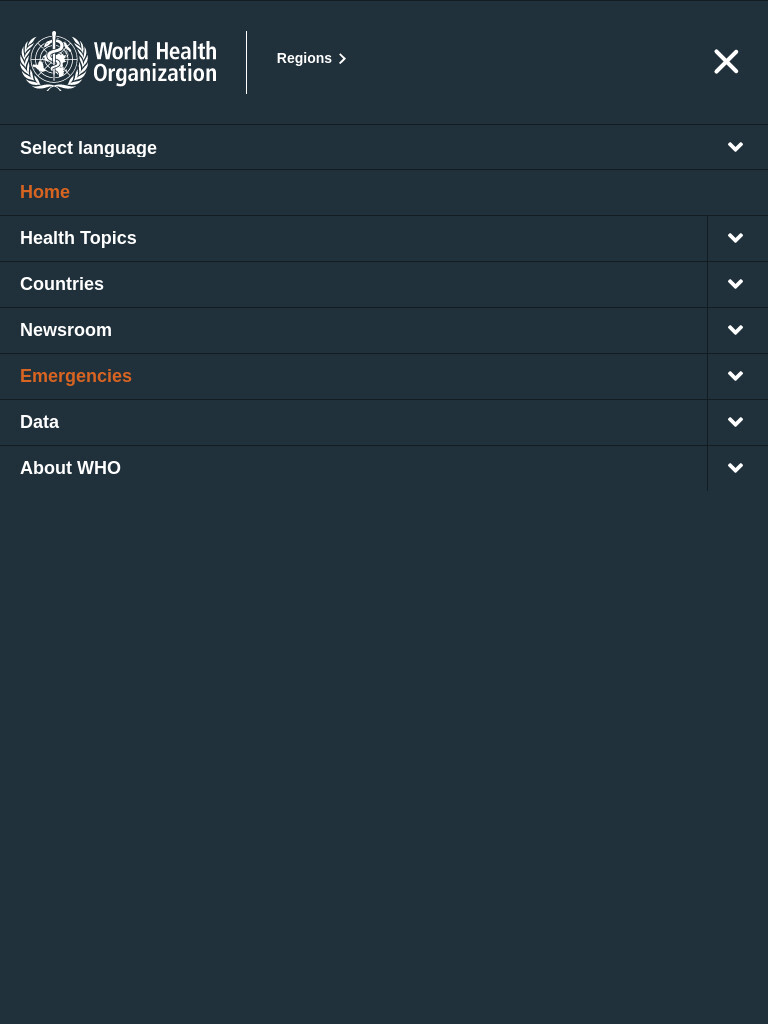Close the navigation menu with the X

click(x=726, y=61)
